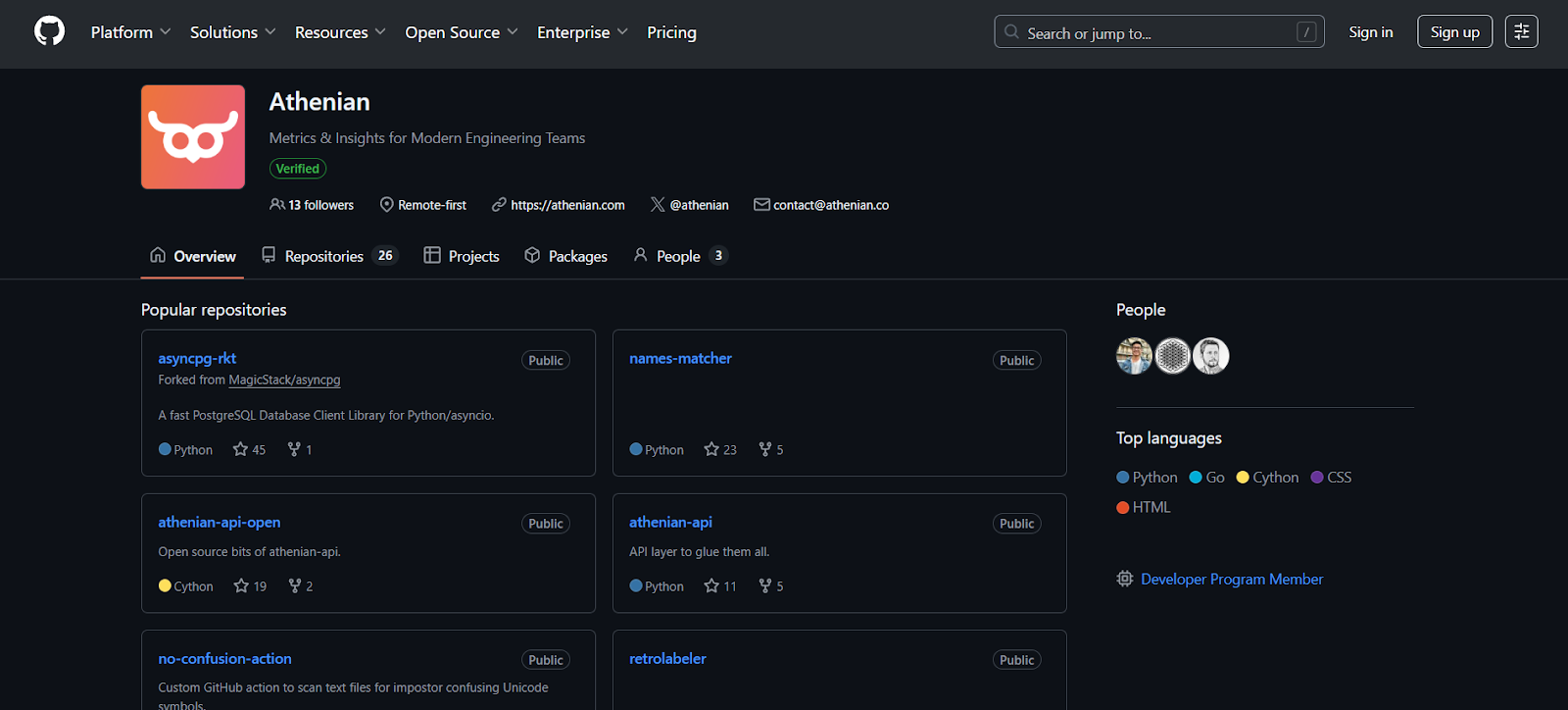This screenshot has height=710, width=1568.
Task: Expand the Solutions menu
Action: click(232, 32)
